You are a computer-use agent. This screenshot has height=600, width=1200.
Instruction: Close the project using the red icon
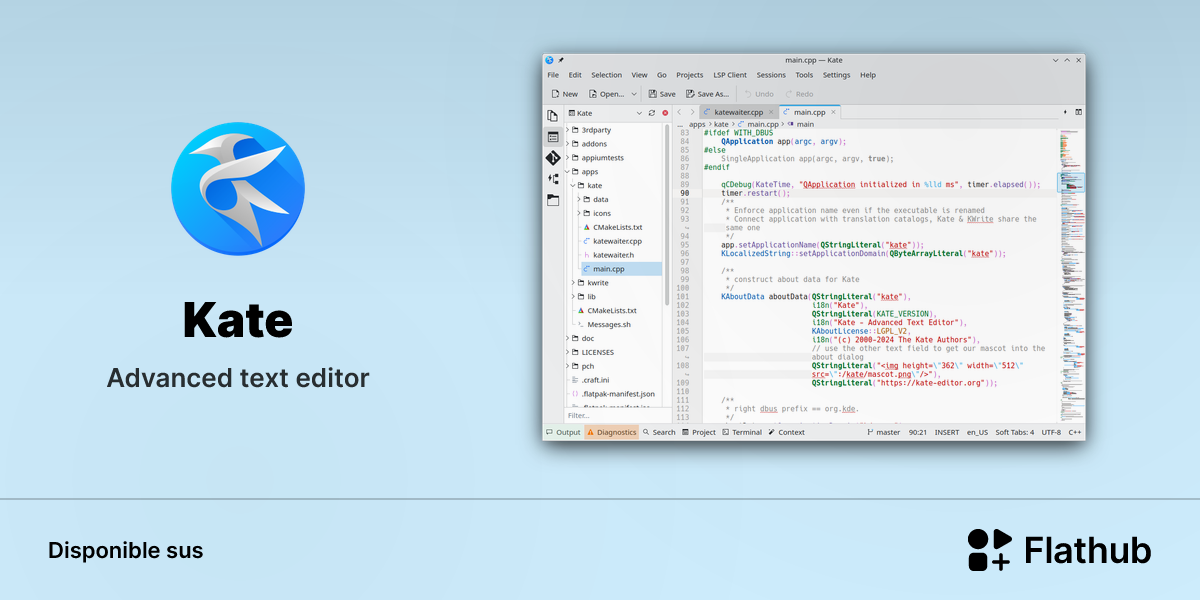(x=665, y=113)
